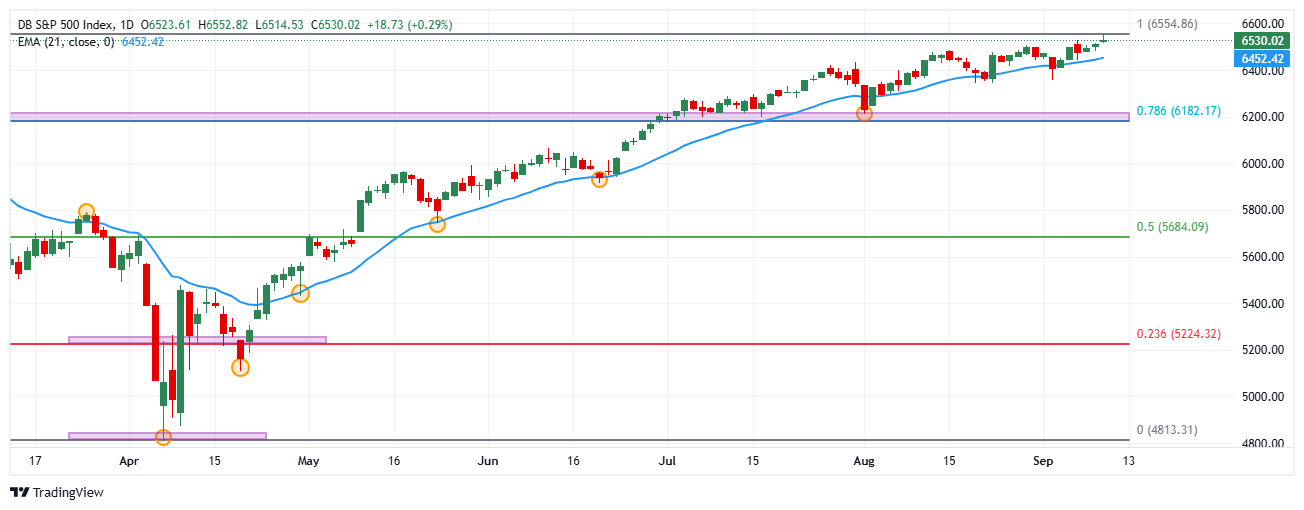Viewport: 1304px width, 510px height.
Task: Click date label 13 after Sep
Action: pyautogui.click(x=1129, y=462)
